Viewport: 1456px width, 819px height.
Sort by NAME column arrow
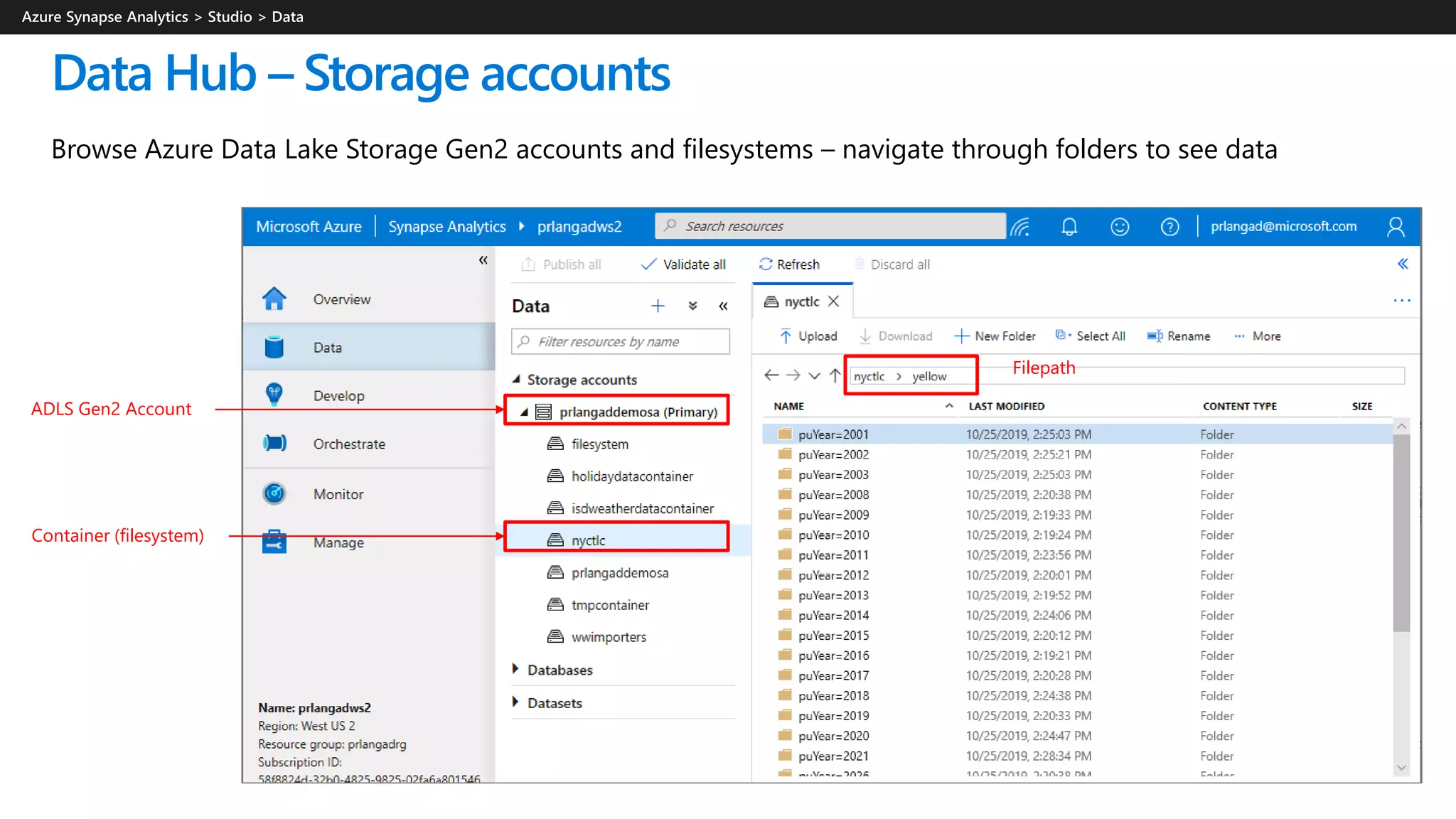tap(949, 406)
